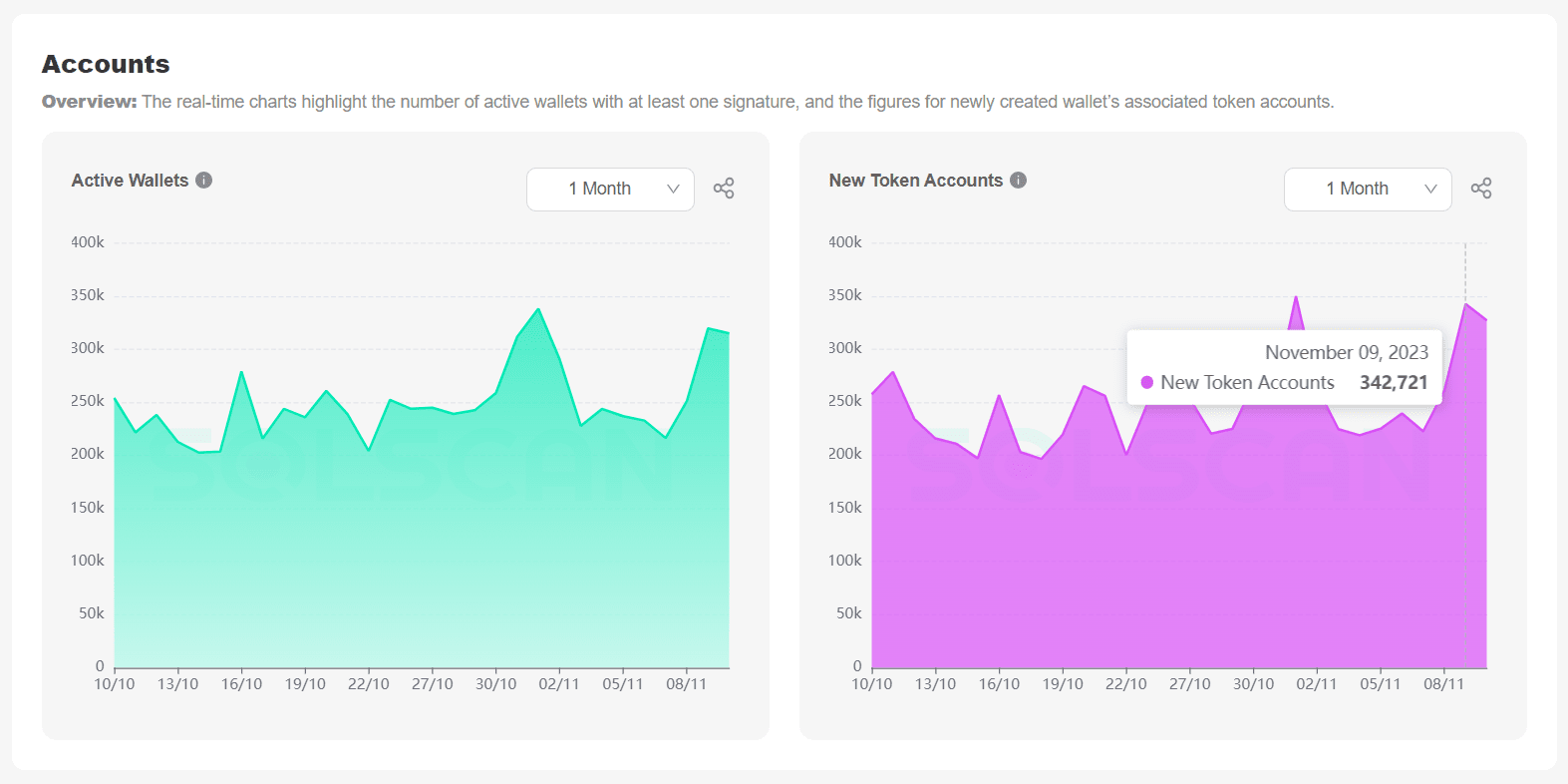Click the 342,721 value in the tooltip
The image size is (1568, 784).
point(1394,383)
